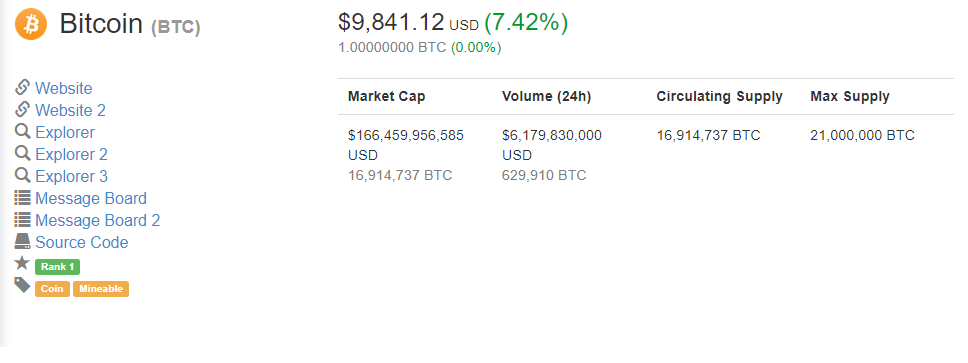Screen dimensions: 968x363
Task: Select the green Rank 1 badge
Action: (57, 267)
